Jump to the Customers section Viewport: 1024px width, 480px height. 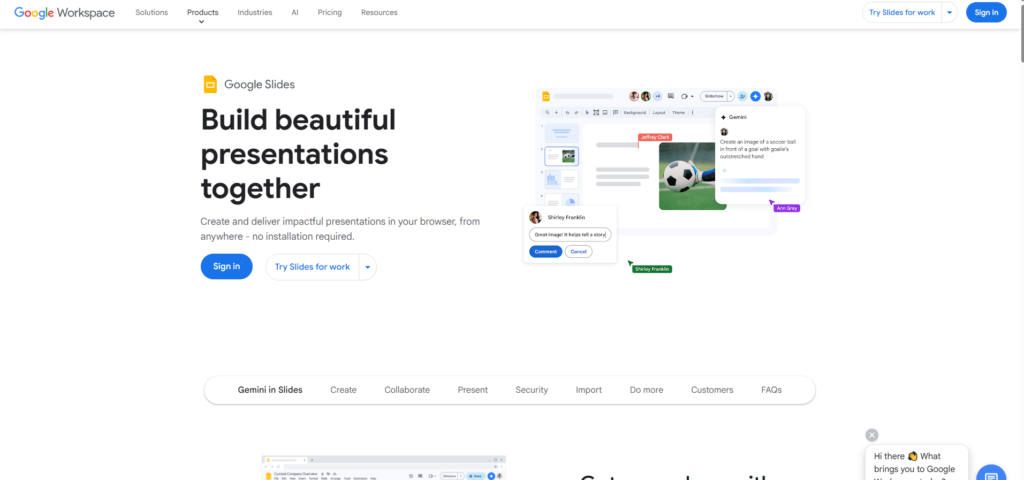coord(712,390)
